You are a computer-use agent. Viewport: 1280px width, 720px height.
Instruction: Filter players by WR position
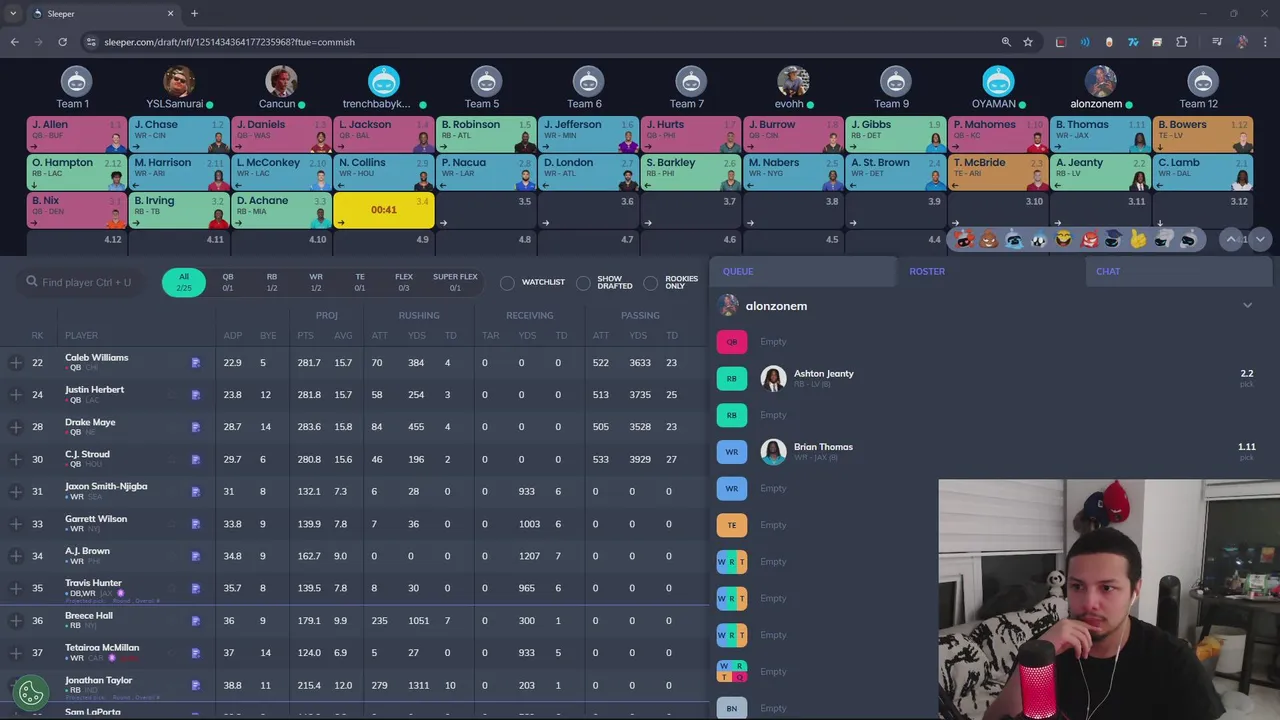[316, 282]
